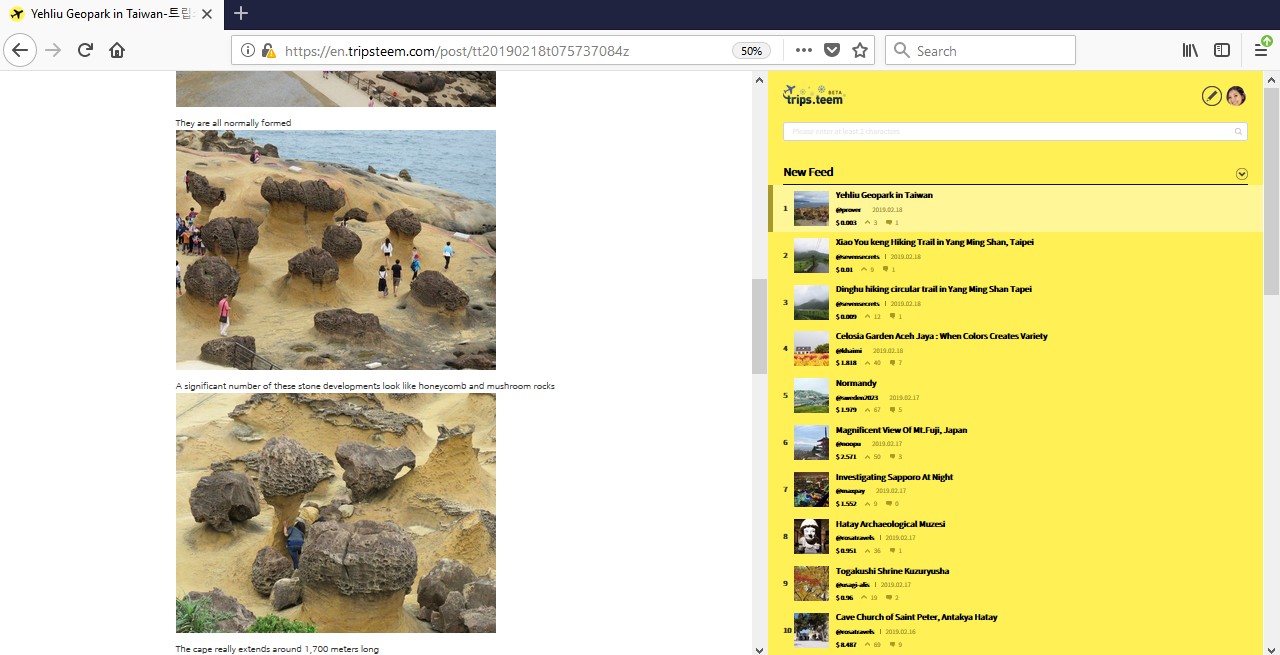
Task: Click thumbnail of the Normandy post
Action: (x=811, y=395)
